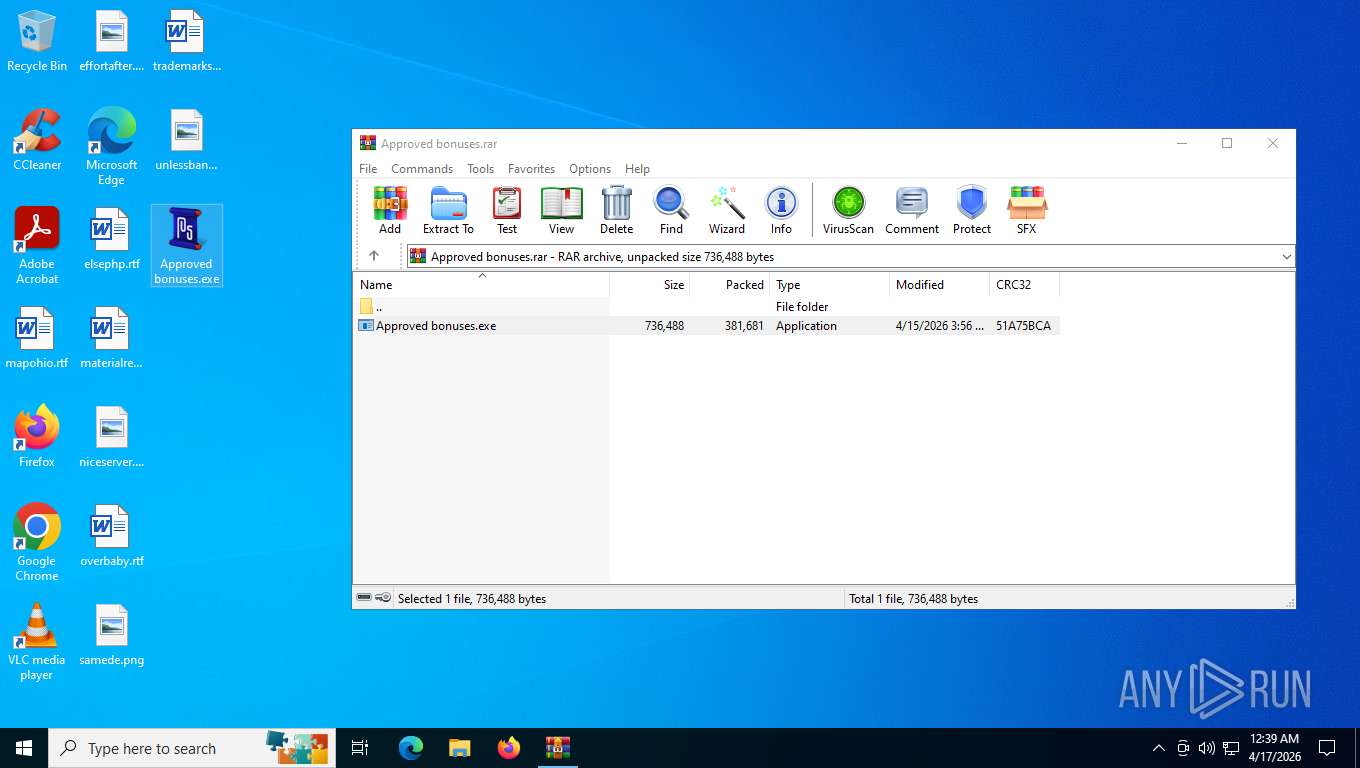Expand the archive path dropdown
This screenshot has width=1360, height=768.
[x=1286, y=256]
